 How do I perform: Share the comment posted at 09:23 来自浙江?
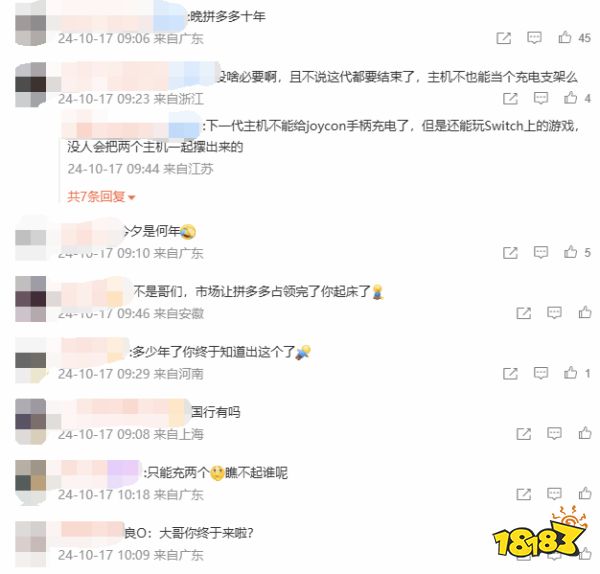pyautogui.click(x=510, y=99)
